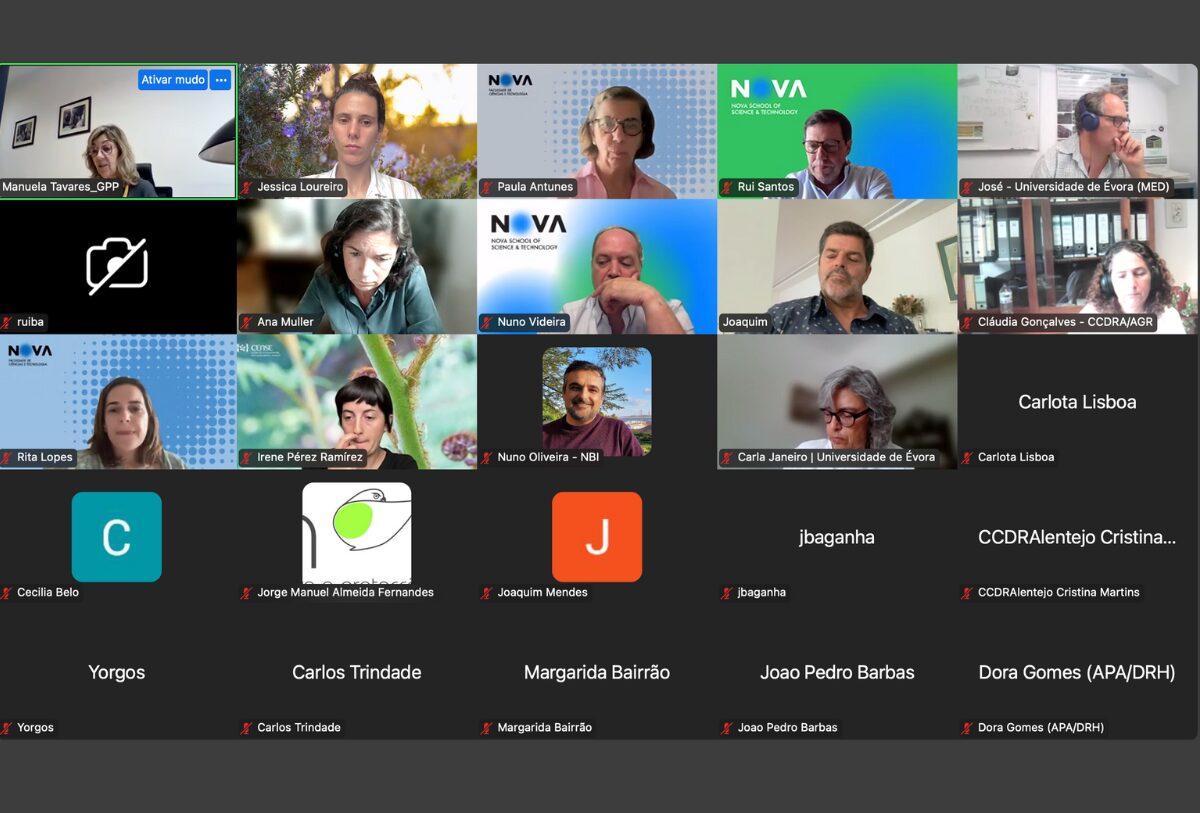This screenshot has height=813, width=1200.
Task: Click the Carla Janeiro | Universidade de Évora label
Action: pyautogui.click(x=836, y=457)
